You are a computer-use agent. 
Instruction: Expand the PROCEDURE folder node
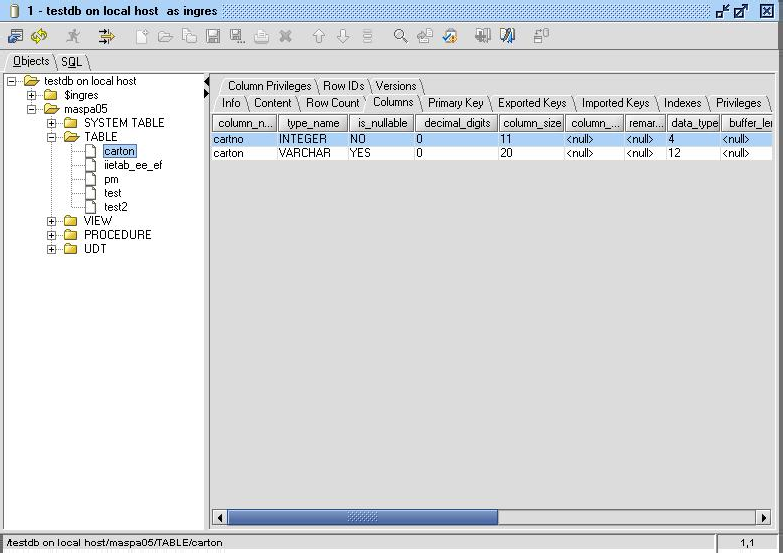51,235
